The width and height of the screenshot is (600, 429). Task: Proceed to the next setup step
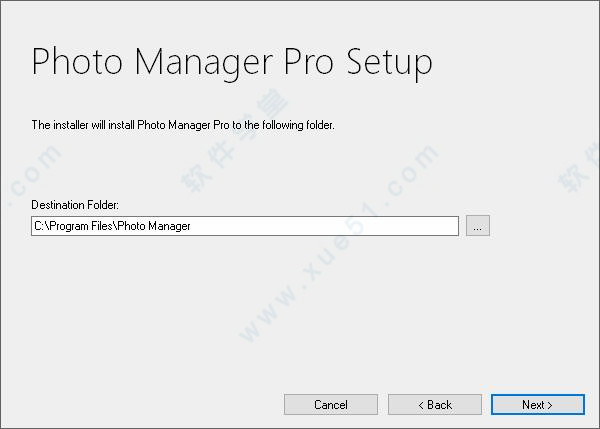[x=537, y=405]
